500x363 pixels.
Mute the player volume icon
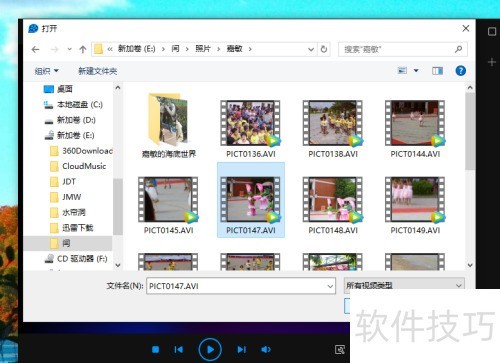[266, 349]
